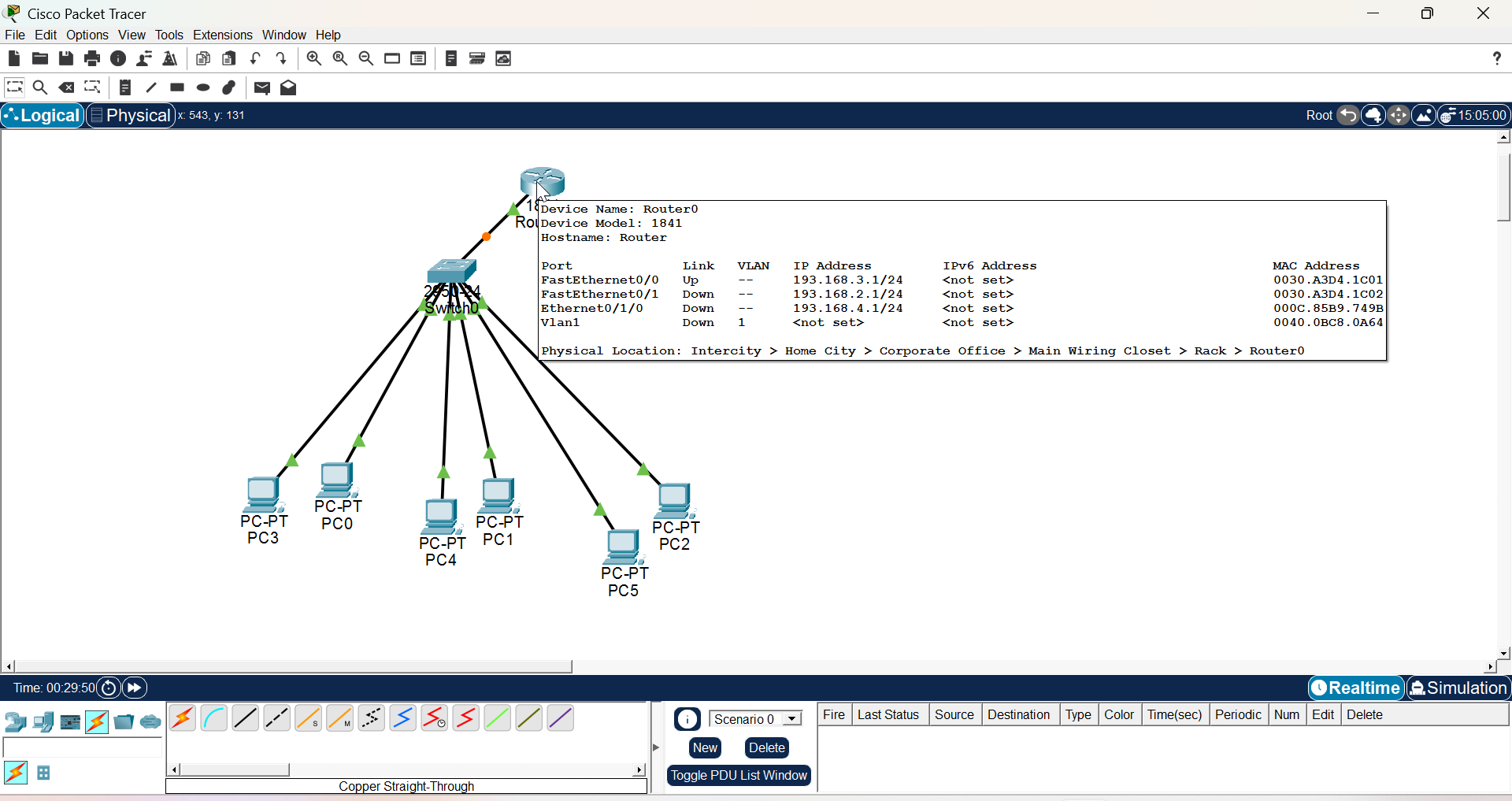
Task: Click the New scenario button
Action: (705, 747)
